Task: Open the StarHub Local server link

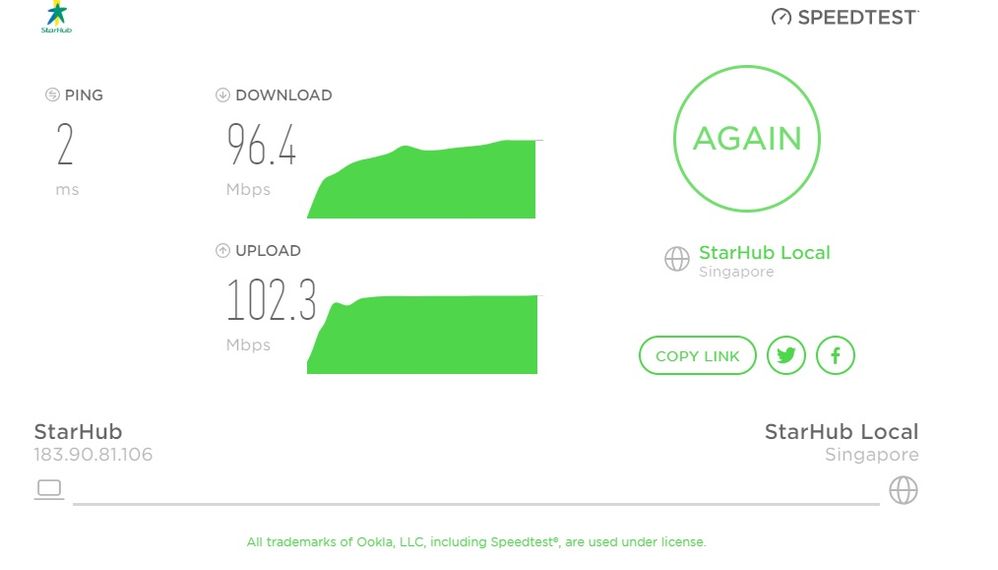Action: pyautogui.click(x=764, y=253)
